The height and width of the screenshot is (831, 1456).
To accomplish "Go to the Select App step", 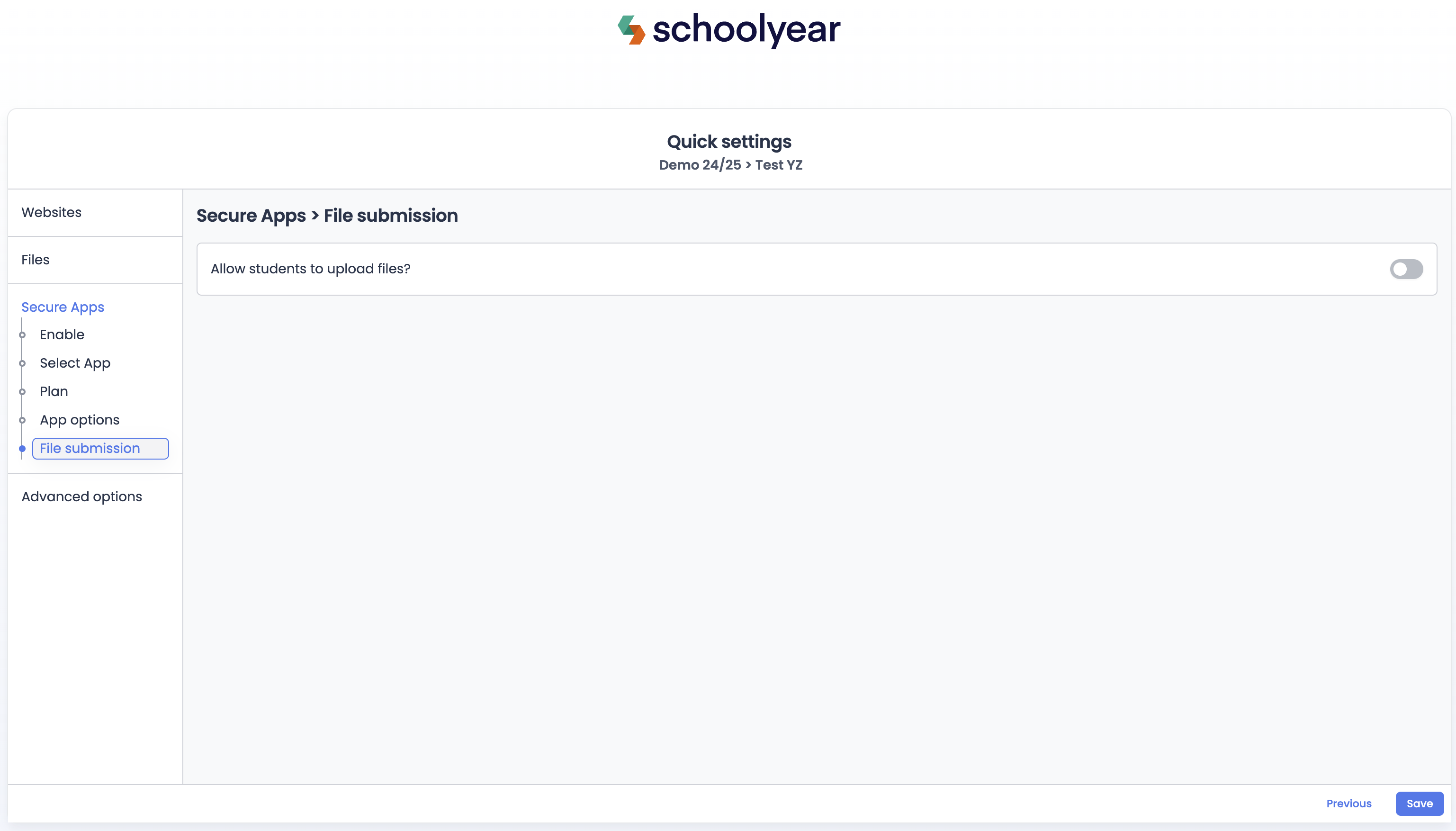I will 75,363.
